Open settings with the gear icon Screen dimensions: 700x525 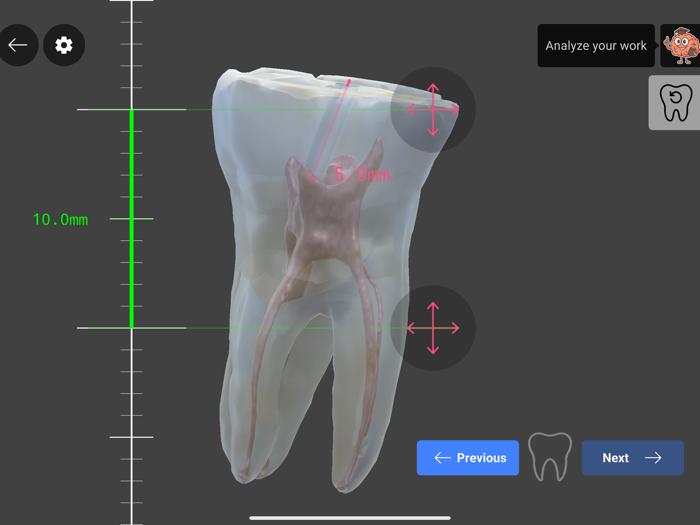pyautogui.click(x=64, y=45)
